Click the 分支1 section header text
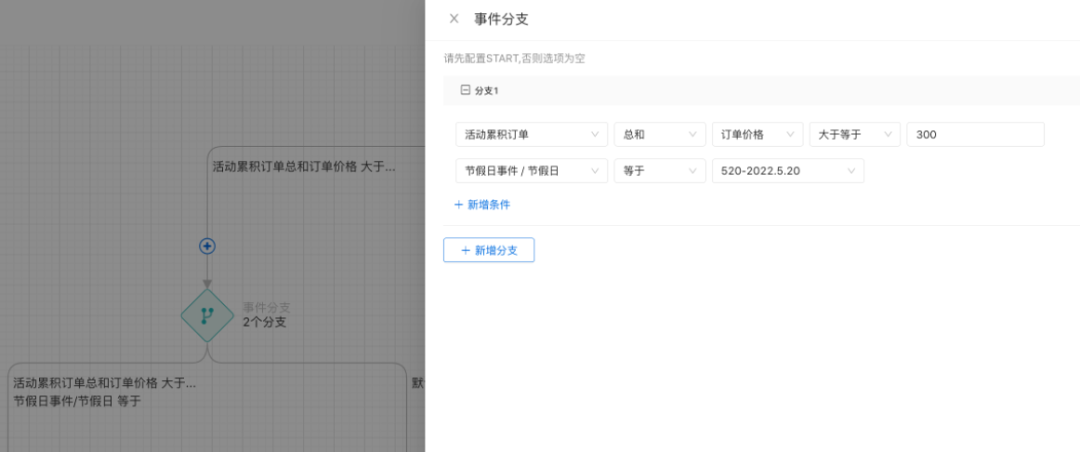Viewport: 1080px width, 452px height. coord(486,91)
